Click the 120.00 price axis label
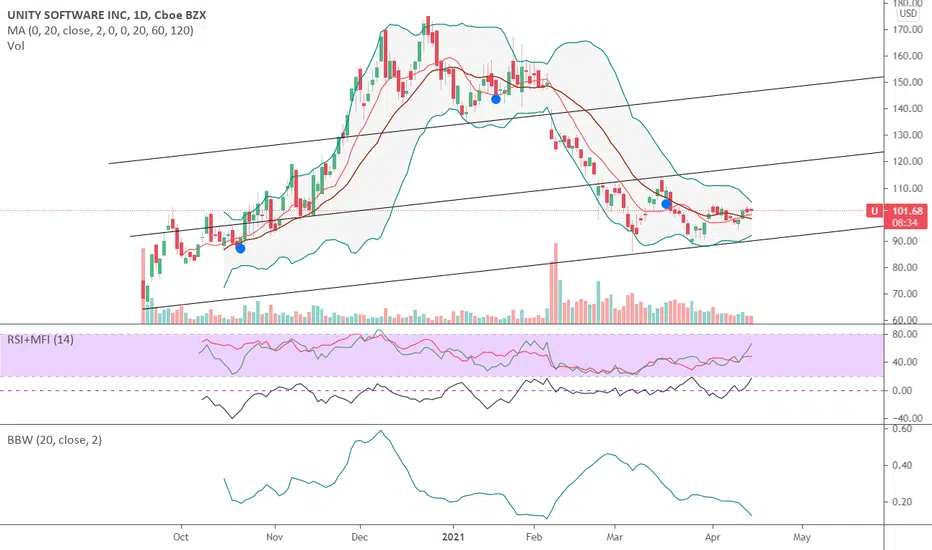Image resolution: width=932 pixels, height=550 pixels. (x=907, y=162)
